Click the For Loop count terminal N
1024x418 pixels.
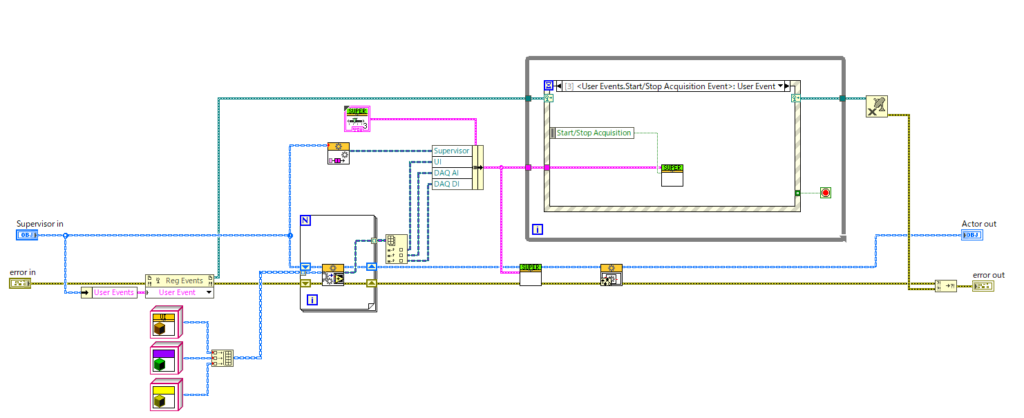tap(306, 221)
